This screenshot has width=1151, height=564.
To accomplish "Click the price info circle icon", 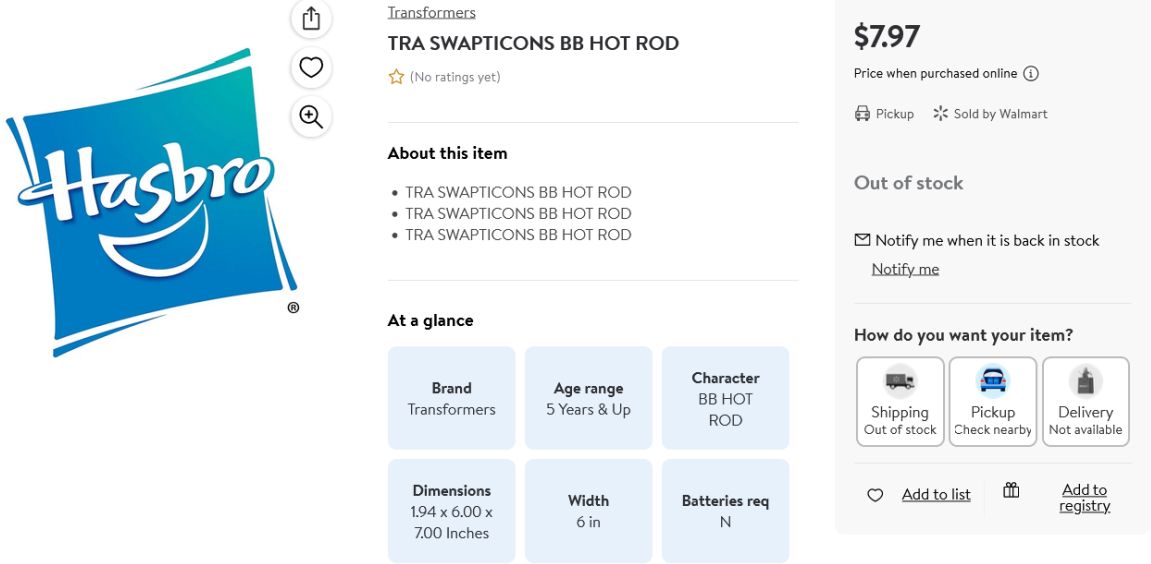I will tap(1031, 73).
